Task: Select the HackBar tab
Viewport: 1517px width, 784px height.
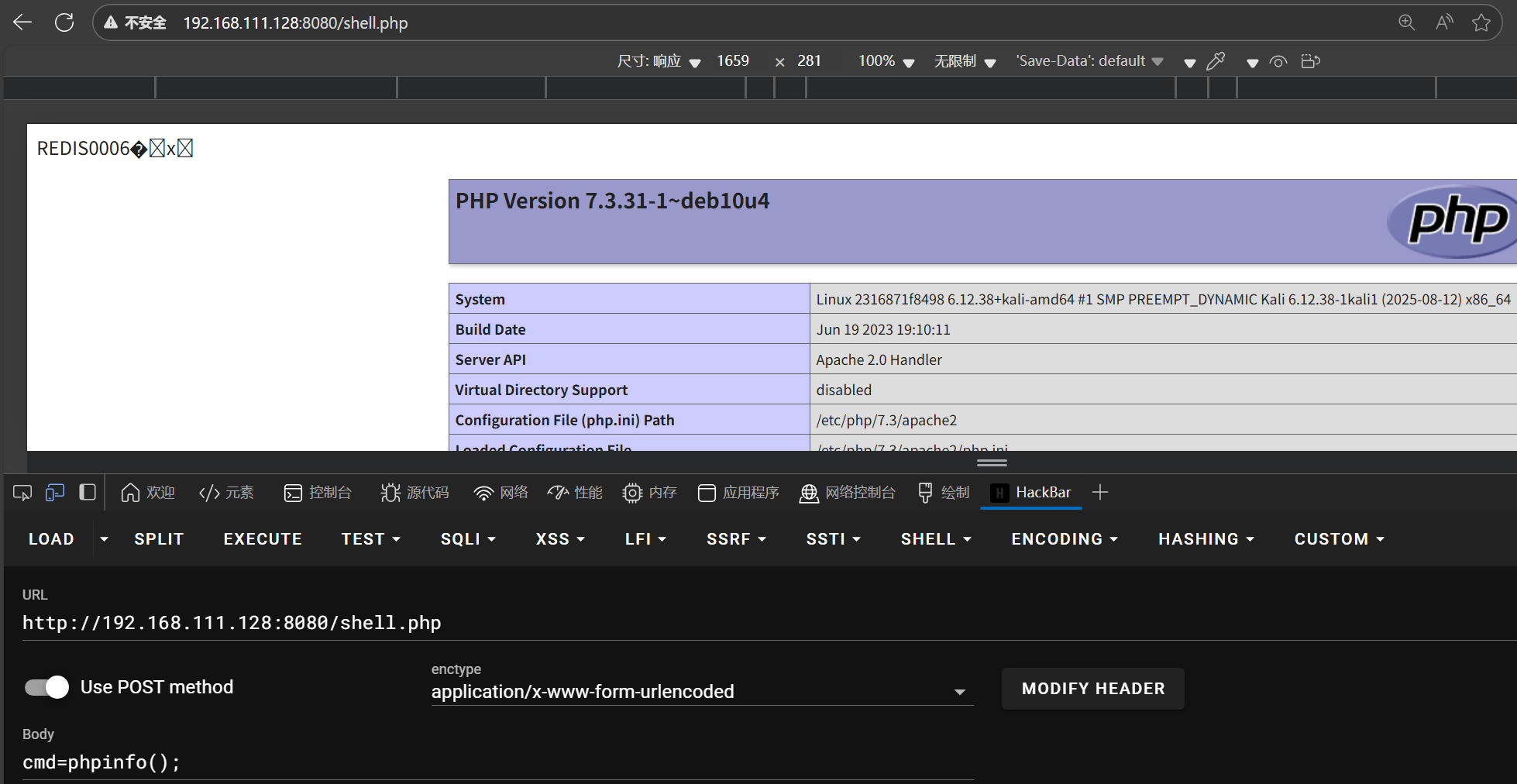Action: (x=1031, y=493)
